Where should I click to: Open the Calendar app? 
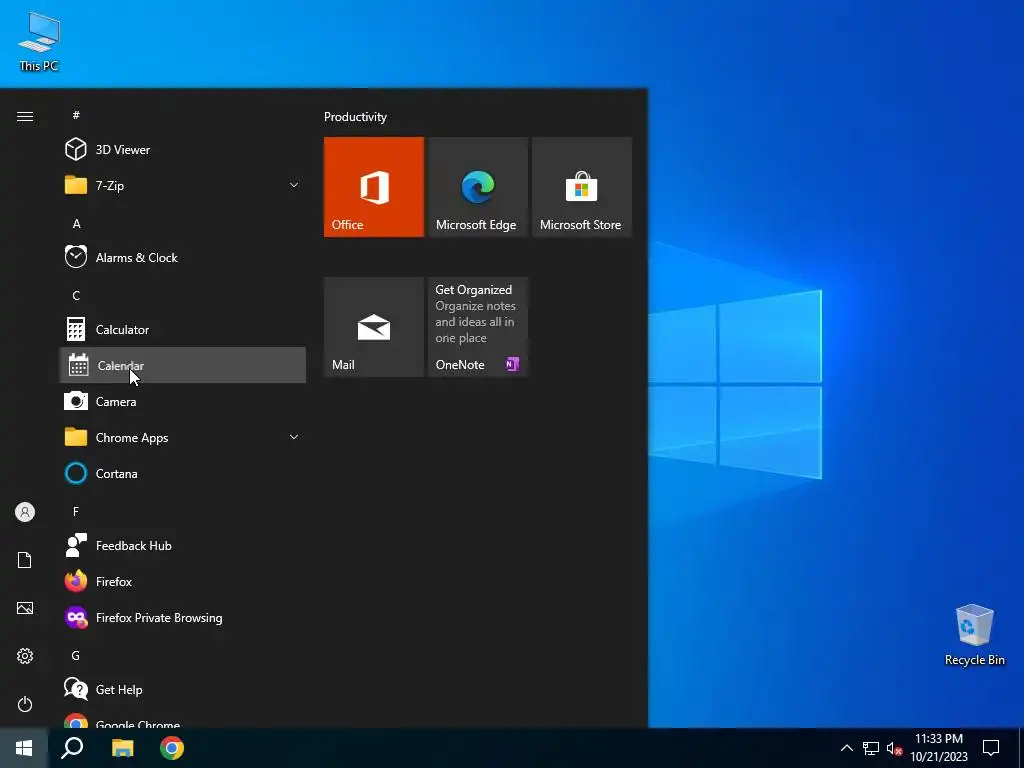click(x=182, y=365)
